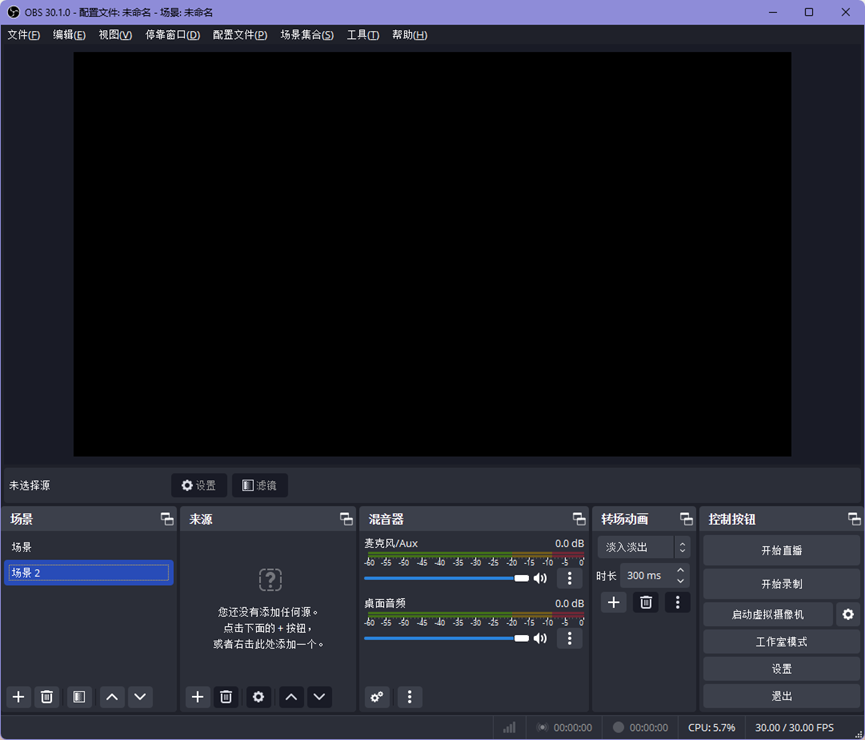Remove transition with trash icon
Screen dimensions: 865x740
coord(645,602)
